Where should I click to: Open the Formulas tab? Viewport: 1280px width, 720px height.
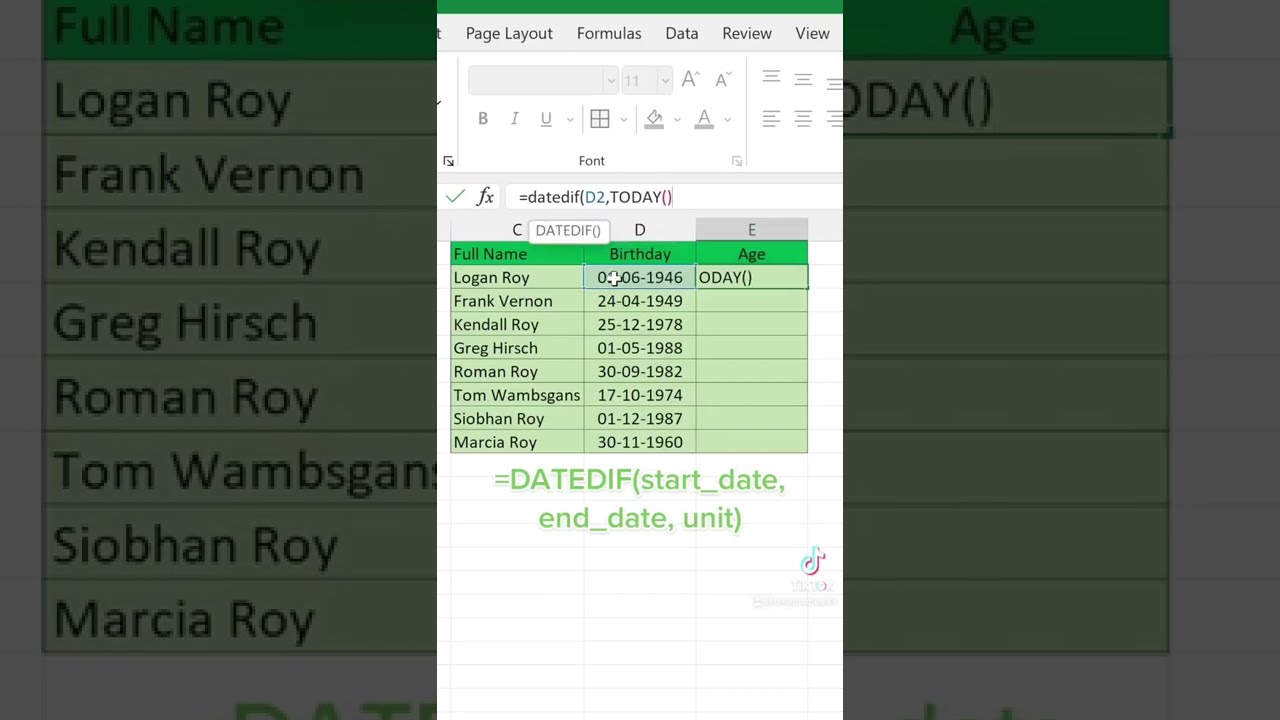pyautogui.click(x=609, y=33)
